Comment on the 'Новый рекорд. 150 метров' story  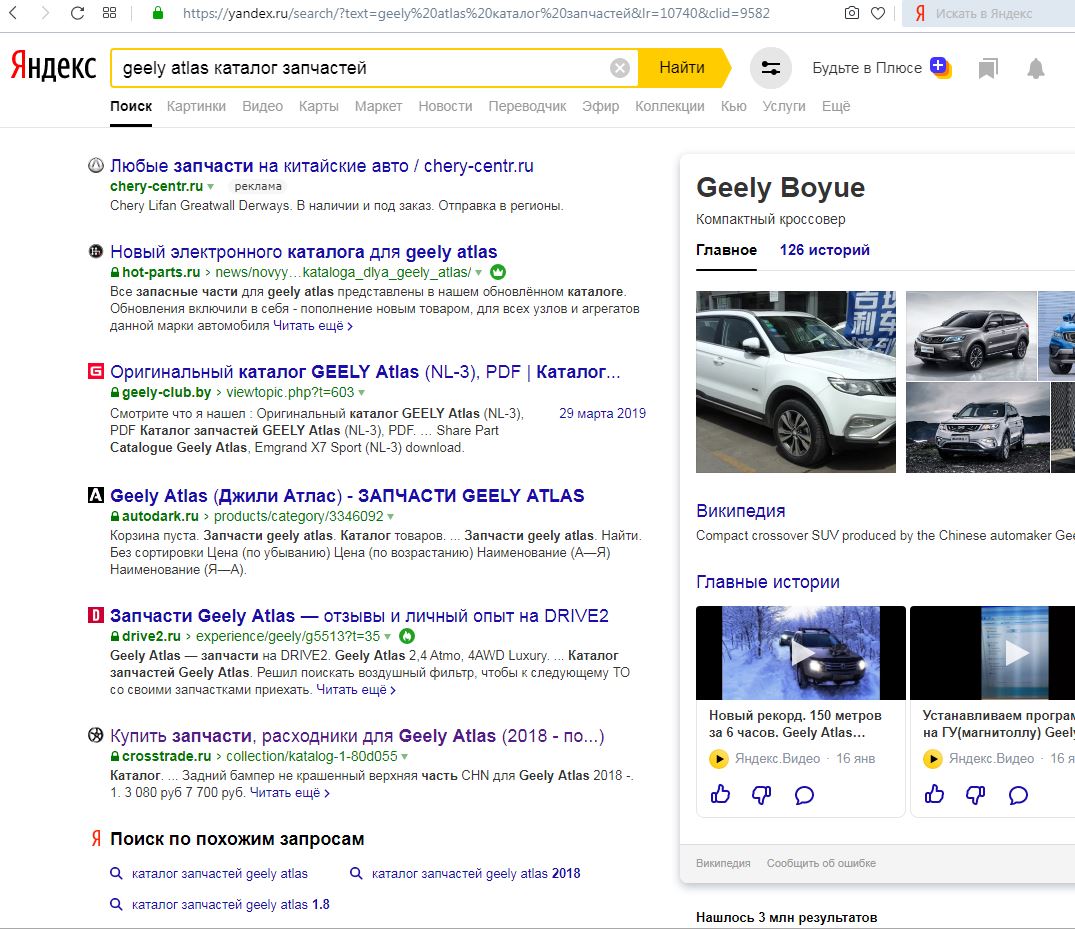(804, 795)
